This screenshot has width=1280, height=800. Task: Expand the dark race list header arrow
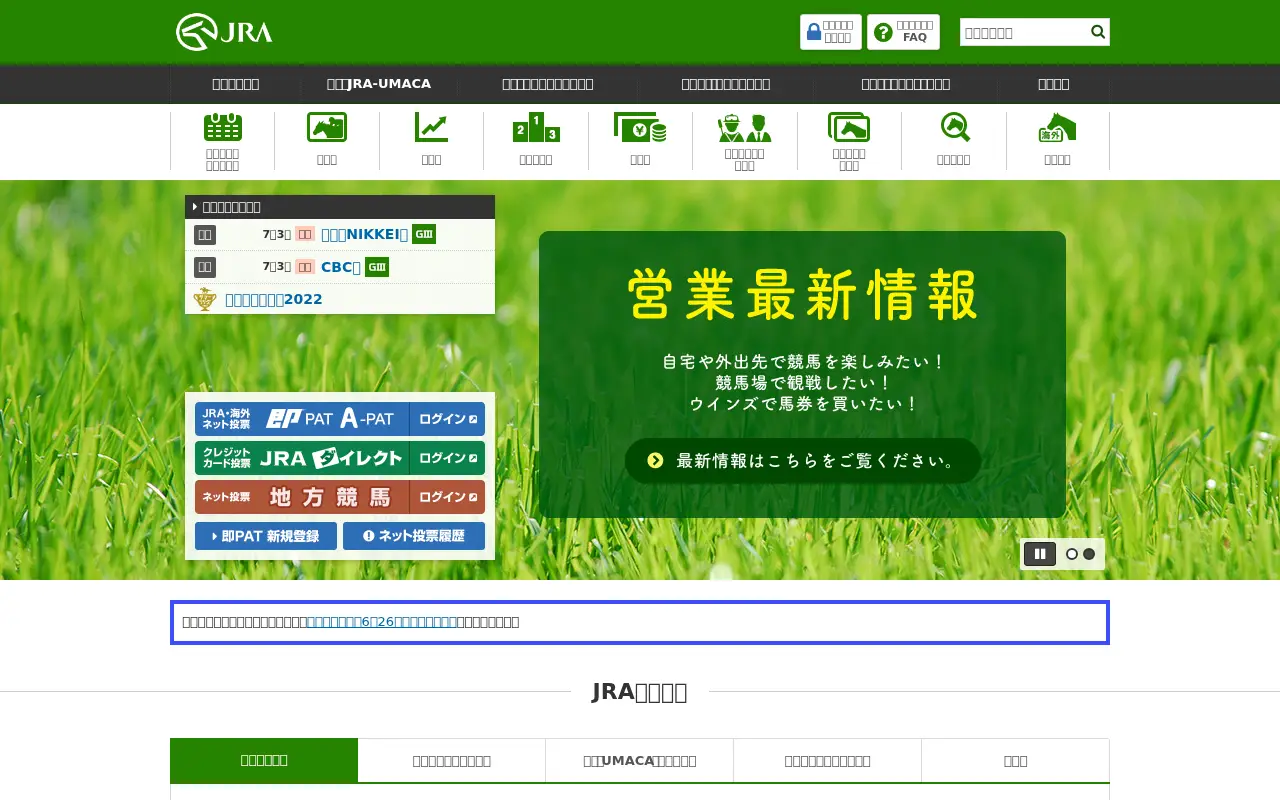point(195,207)
